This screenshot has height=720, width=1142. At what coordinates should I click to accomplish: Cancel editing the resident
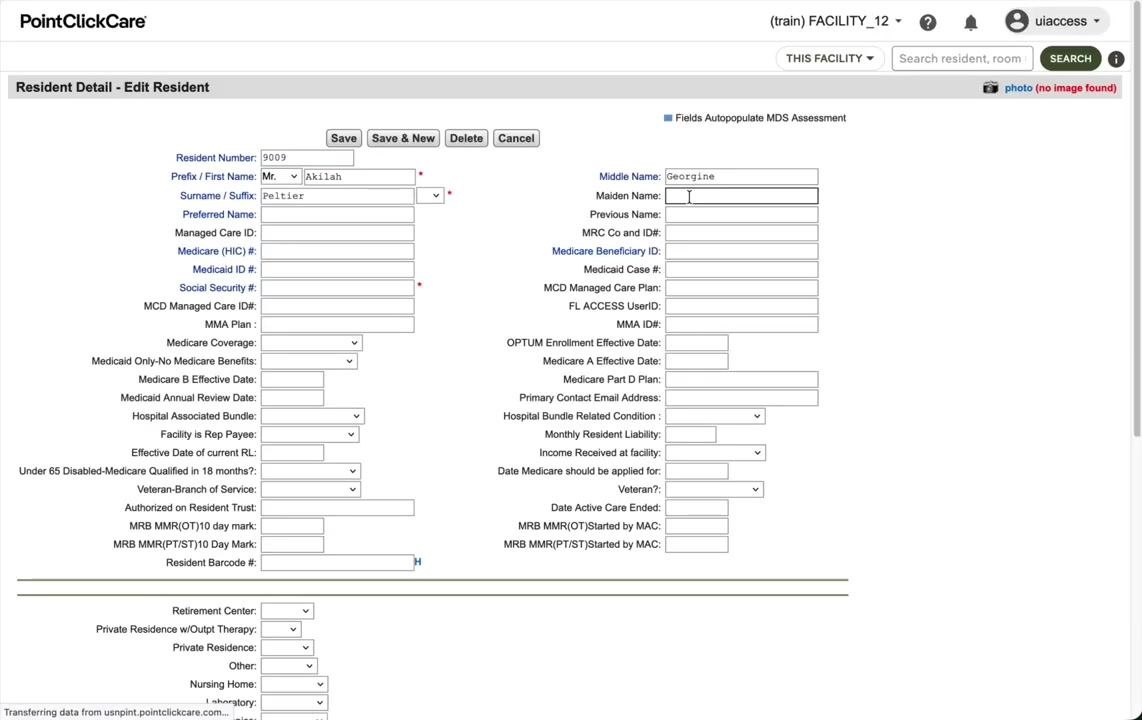pos(516,138)
